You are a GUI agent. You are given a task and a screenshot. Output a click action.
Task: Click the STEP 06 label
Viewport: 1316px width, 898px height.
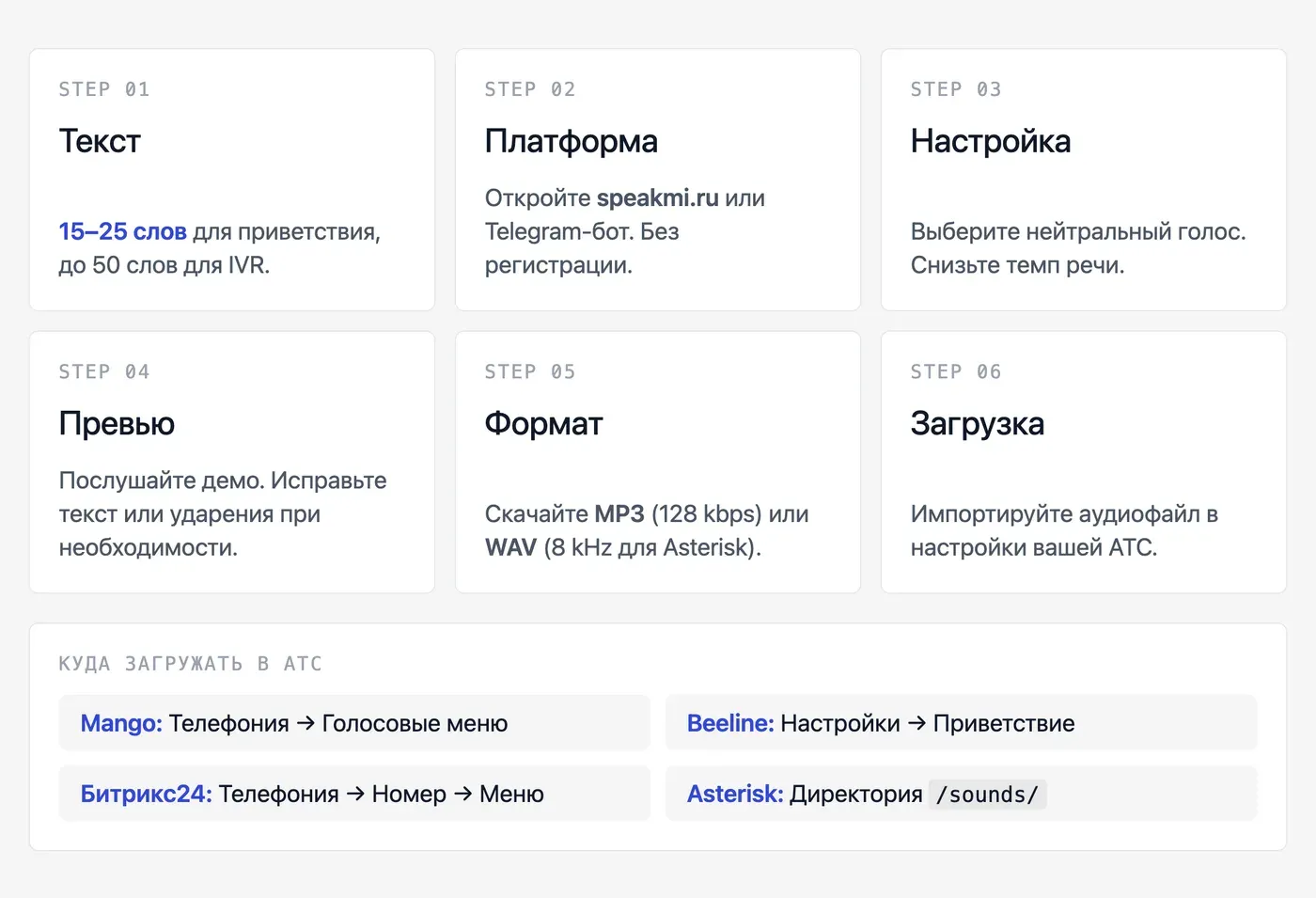(x=956, y=371)
